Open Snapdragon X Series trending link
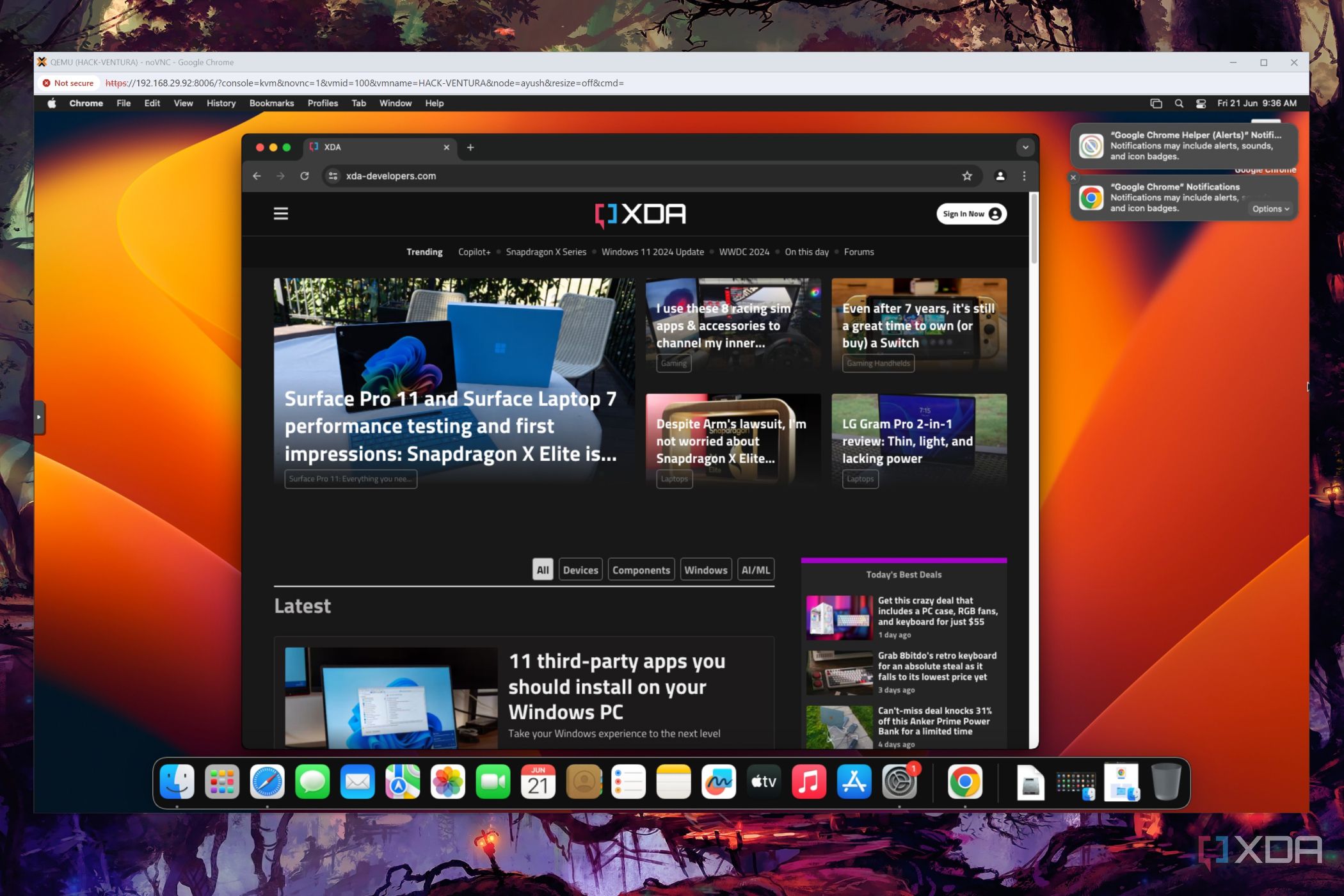This screenshot has height=896, width=1344. 546,252
